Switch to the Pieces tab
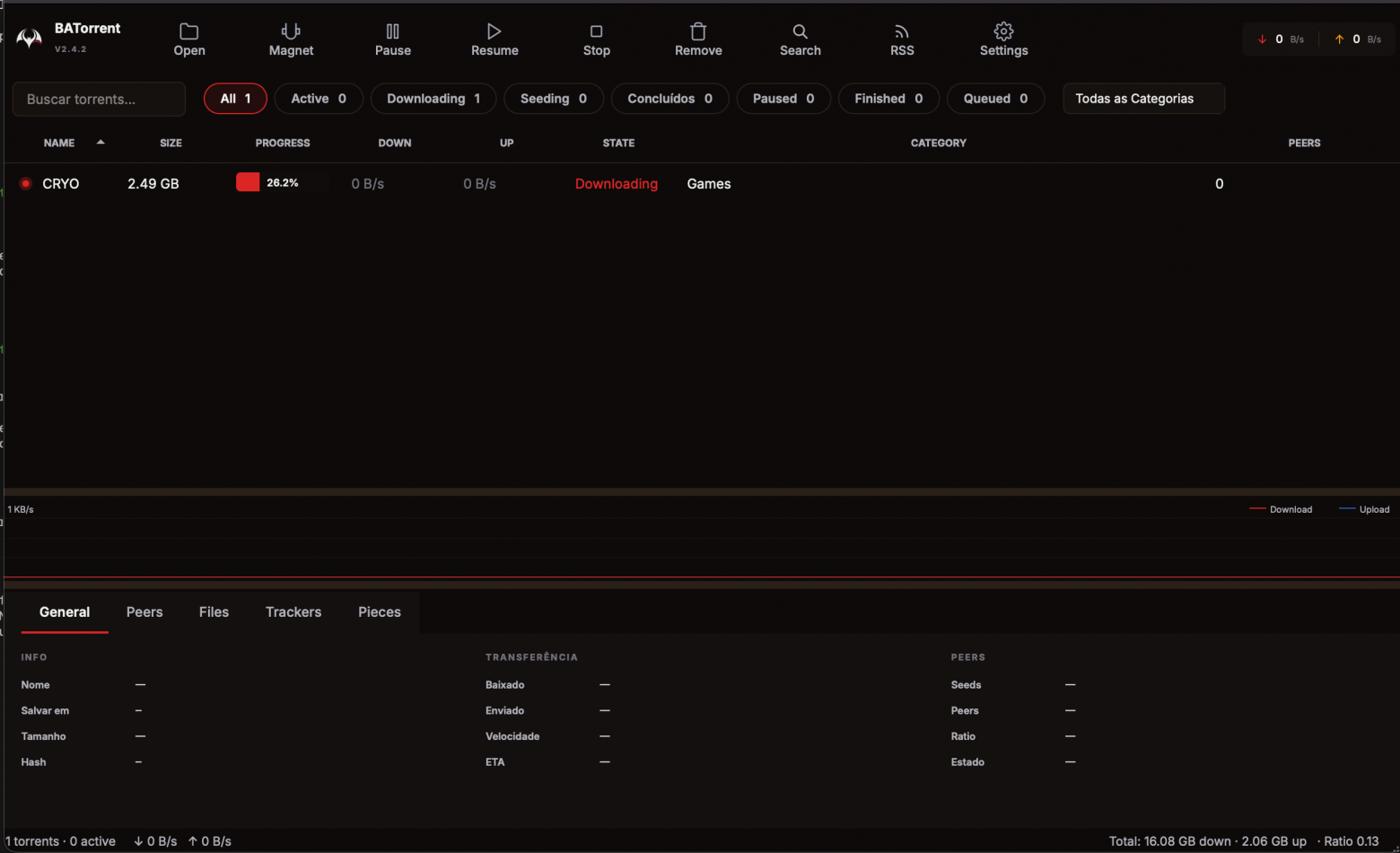Screen dimensions: 1400x853 (380, 612)
